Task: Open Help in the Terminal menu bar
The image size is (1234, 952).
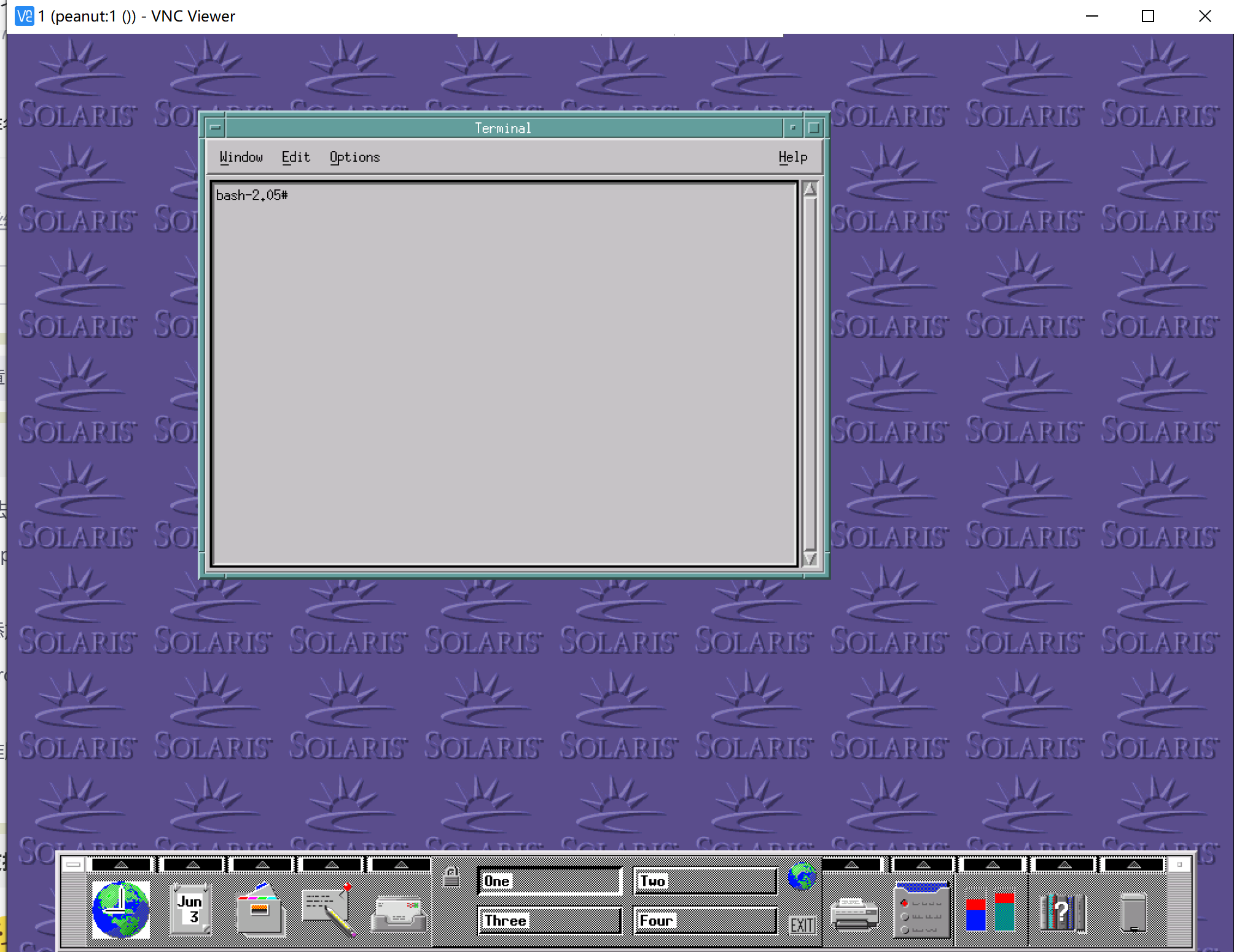Action: (x=792, y=157)
